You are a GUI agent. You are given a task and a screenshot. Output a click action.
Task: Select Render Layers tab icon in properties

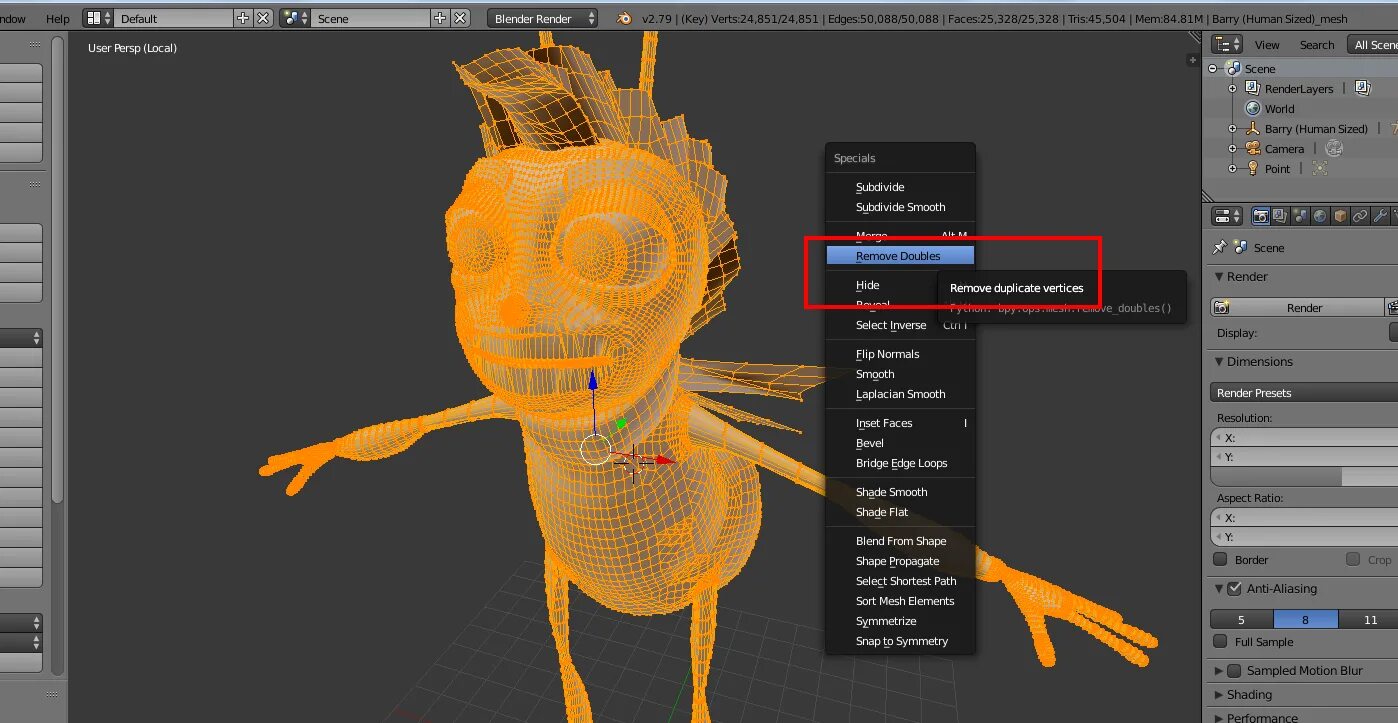pos(1281,216)
